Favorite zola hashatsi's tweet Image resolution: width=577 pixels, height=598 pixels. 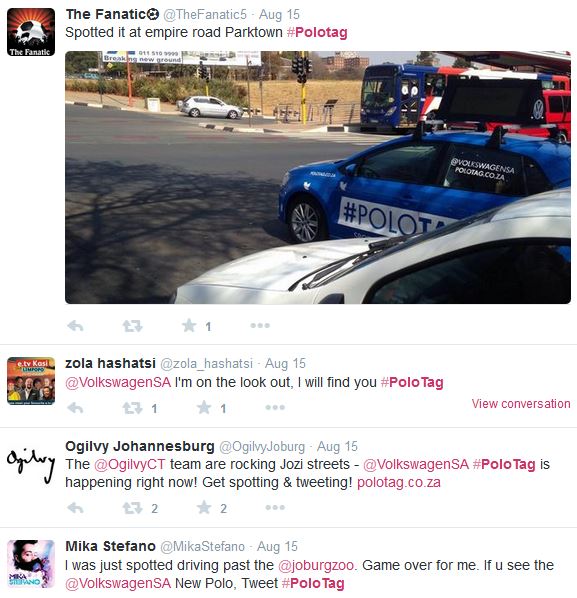coord(204,408)
